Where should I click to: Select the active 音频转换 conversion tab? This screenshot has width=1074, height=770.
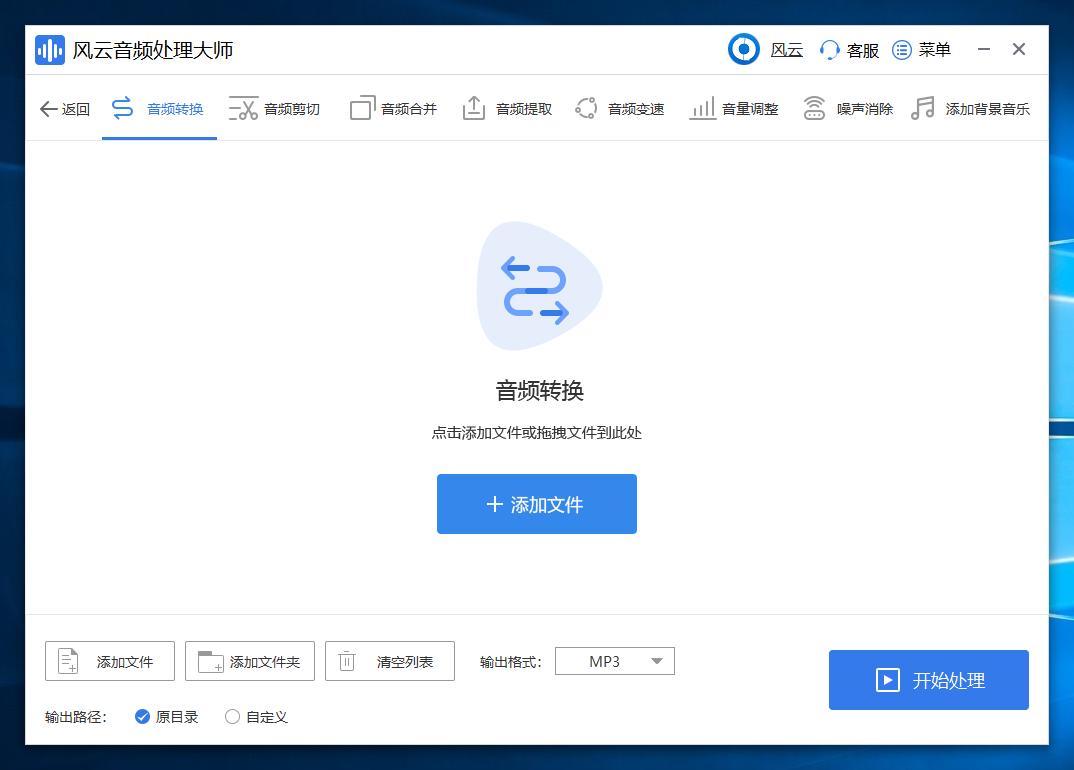click(x=159, y=108)
